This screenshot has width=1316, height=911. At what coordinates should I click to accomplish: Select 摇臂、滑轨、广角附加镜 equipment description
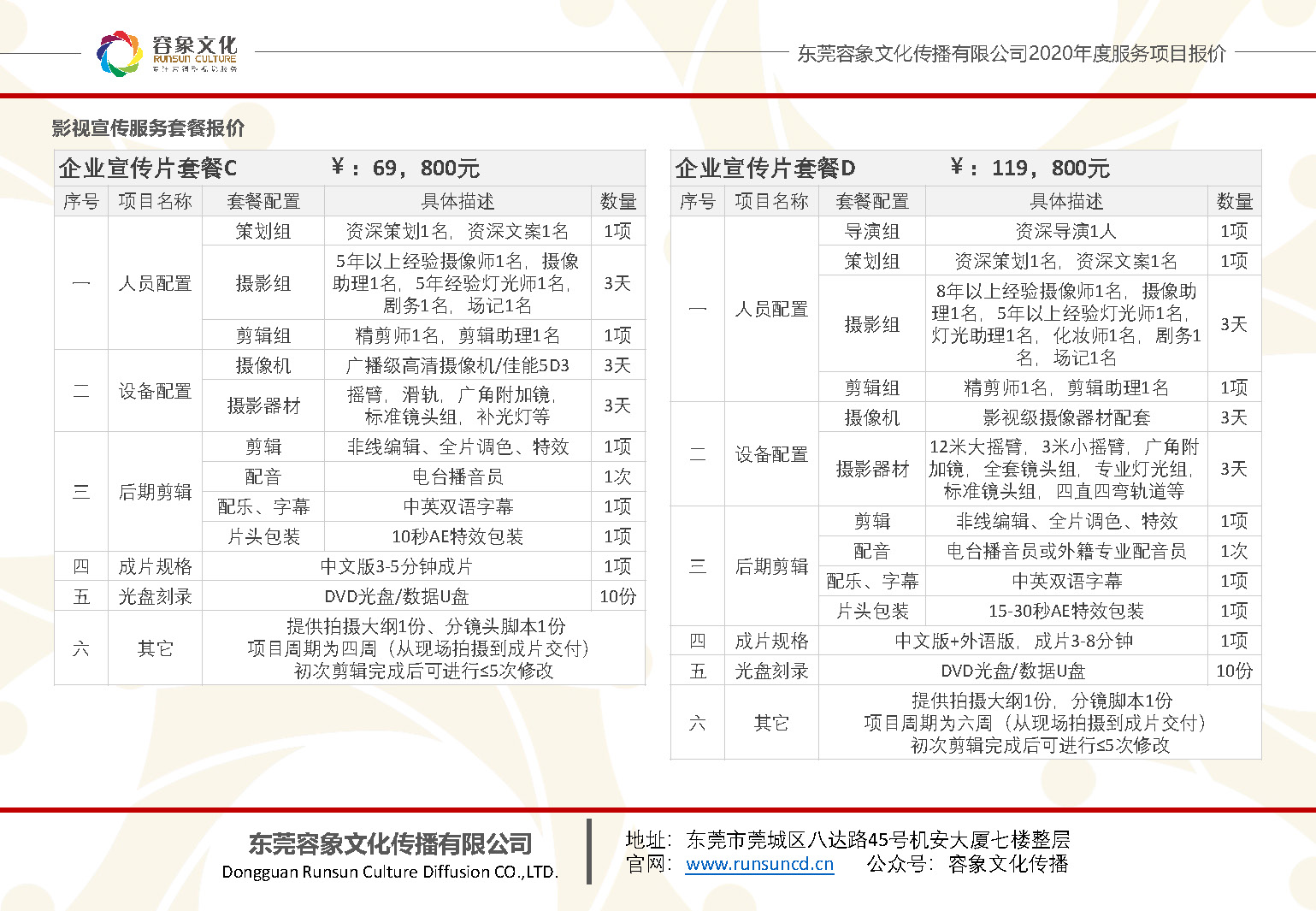pyautogui.click(x=457, y=405)
